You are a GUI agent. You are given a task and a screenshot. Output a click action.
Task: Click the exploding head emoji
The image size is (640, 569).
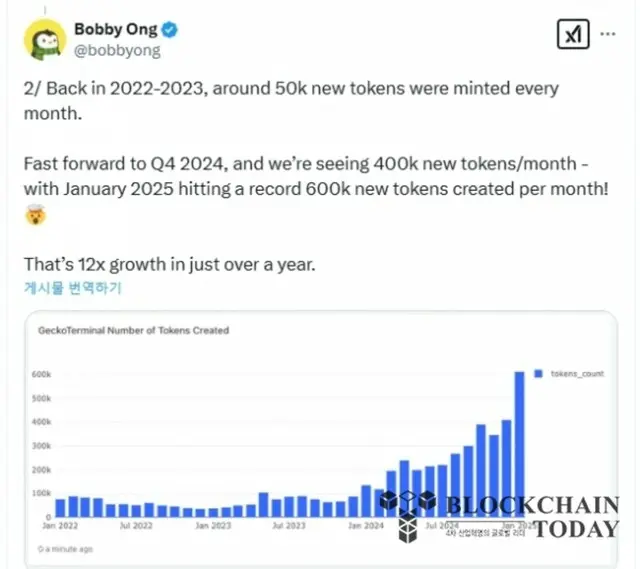point(36,215)
